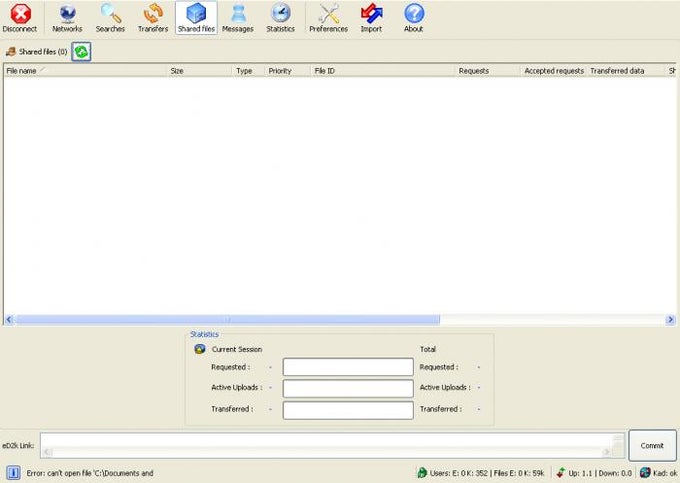Sort by Requests column header

[487, 71]
